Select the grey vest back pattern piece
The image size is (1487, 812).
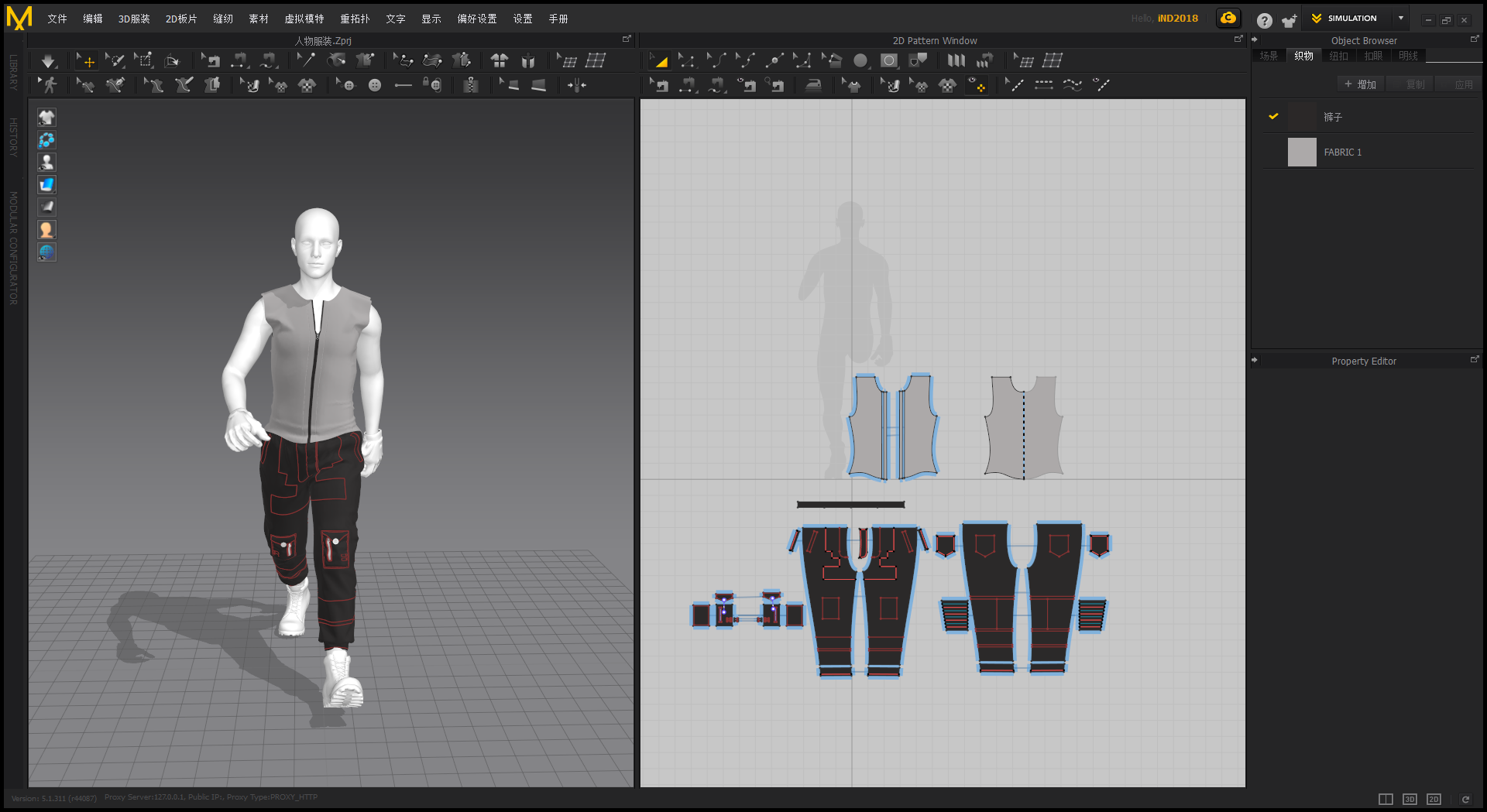coord(1023,427)
